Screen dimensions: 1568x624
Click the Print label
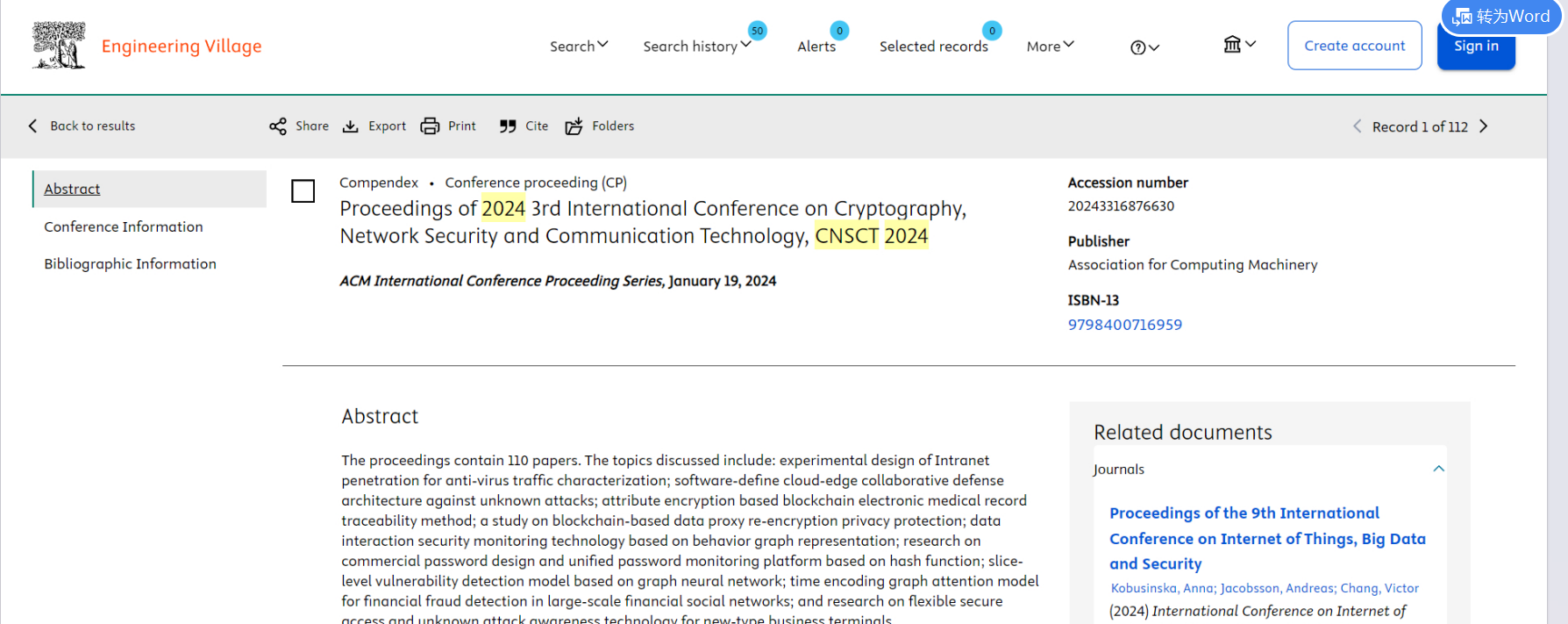click(x=462, y=126)
